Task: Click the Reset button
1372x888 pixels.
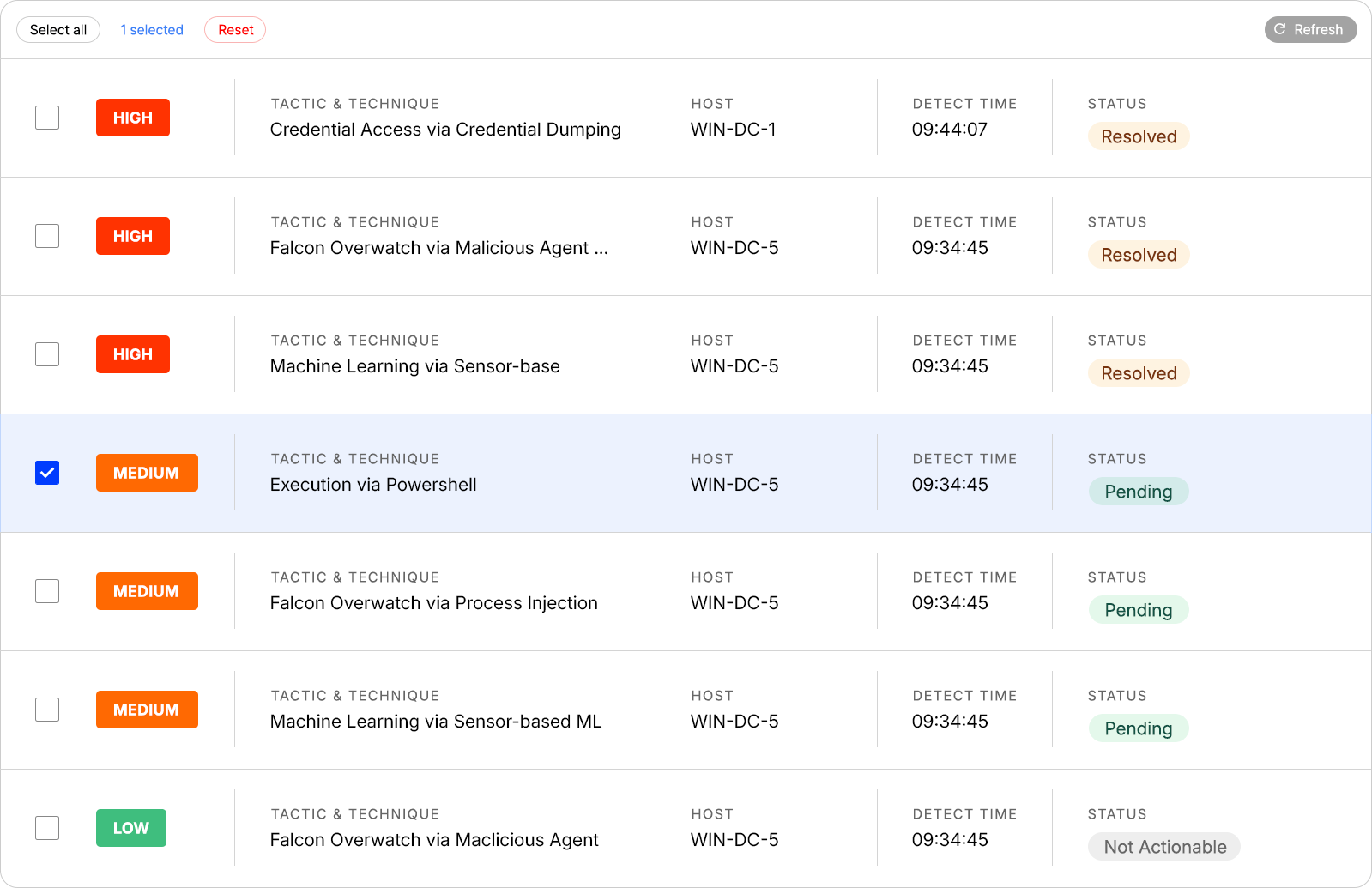Action: [x=235, y=30]
